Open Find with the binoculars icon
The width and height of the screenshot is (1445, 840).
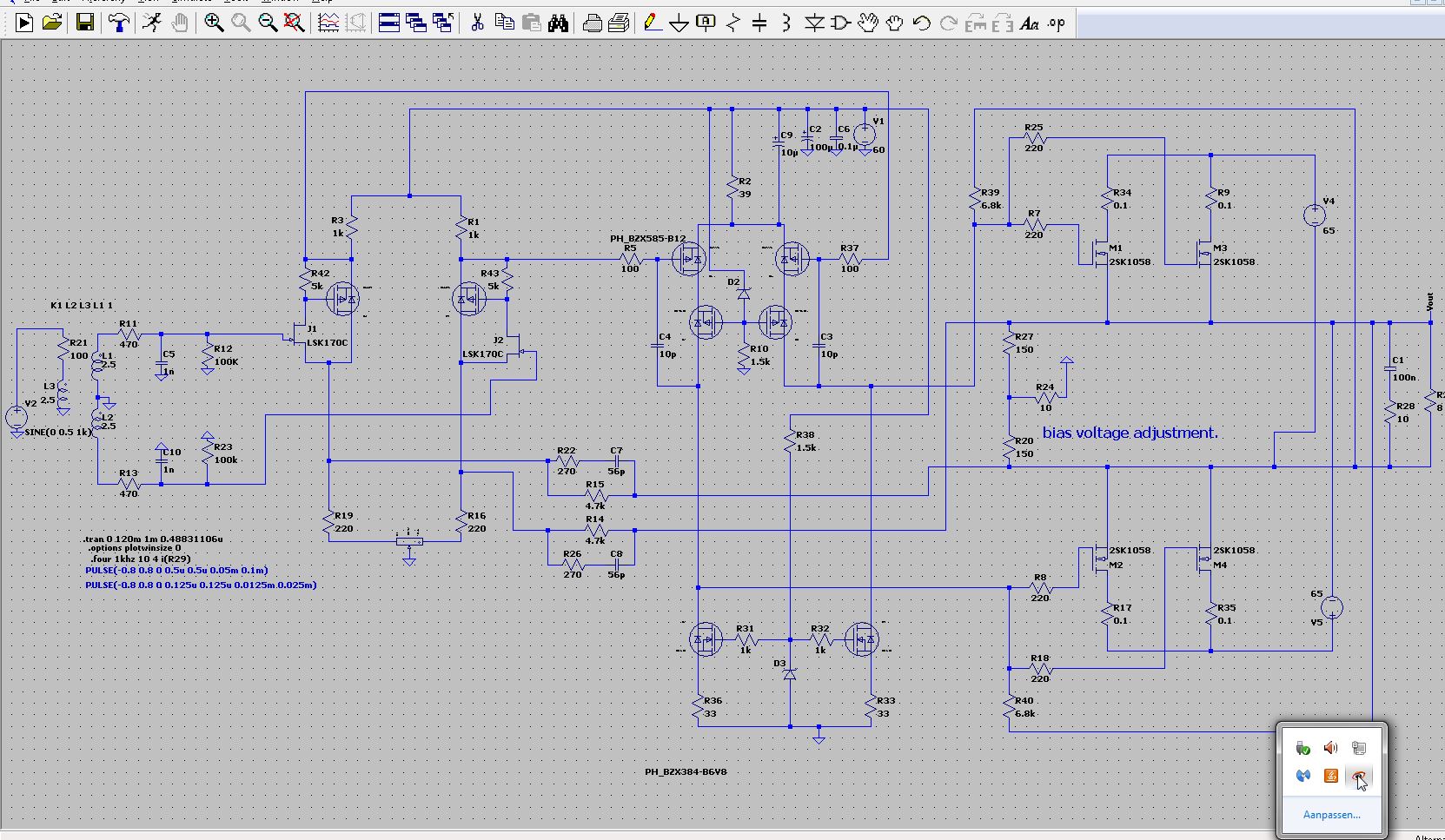(x=558, y=23)
